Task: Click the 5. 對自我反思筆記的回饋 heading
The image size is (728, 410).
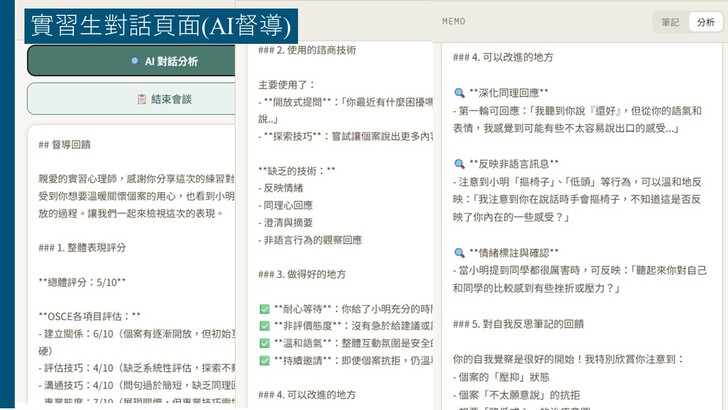Action: pyautogui.click(x=519, y=324)
